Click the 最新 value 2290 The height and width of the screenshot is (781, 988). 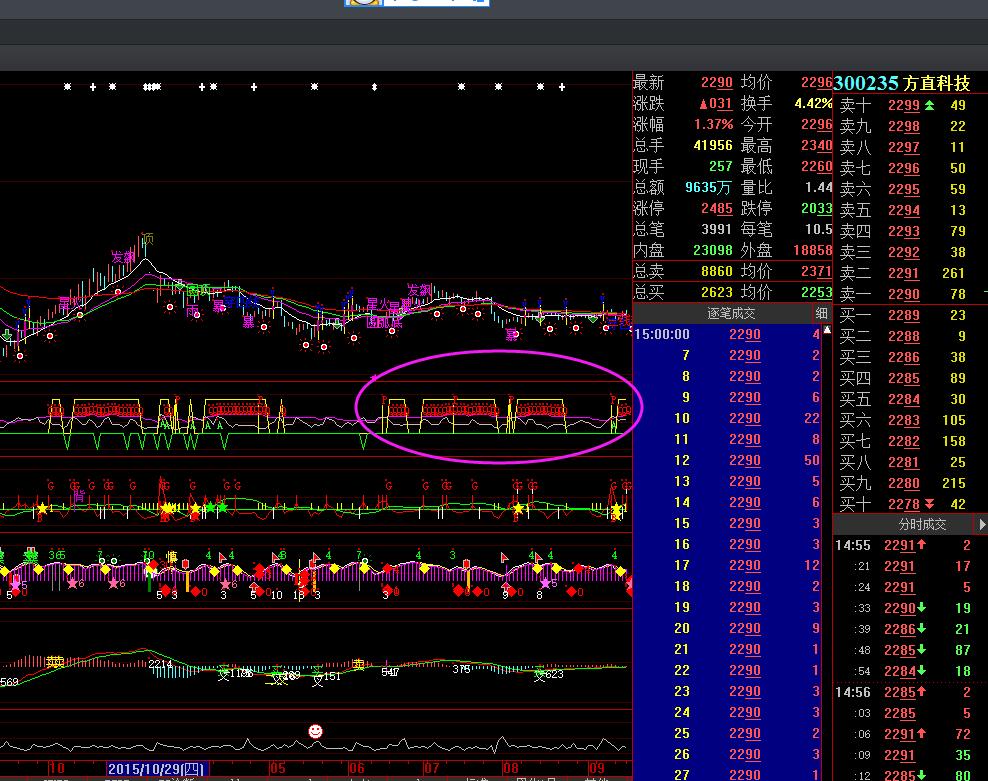tap(717, 83)
